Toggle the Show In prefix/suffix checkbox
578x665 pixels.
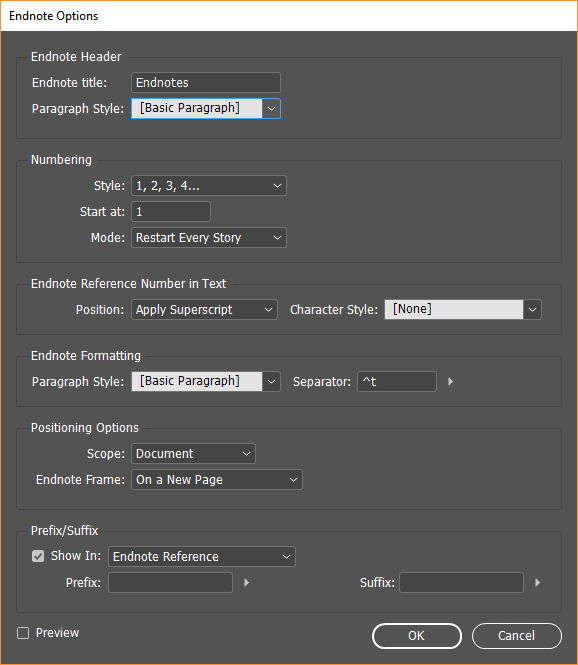pos(38,556)
